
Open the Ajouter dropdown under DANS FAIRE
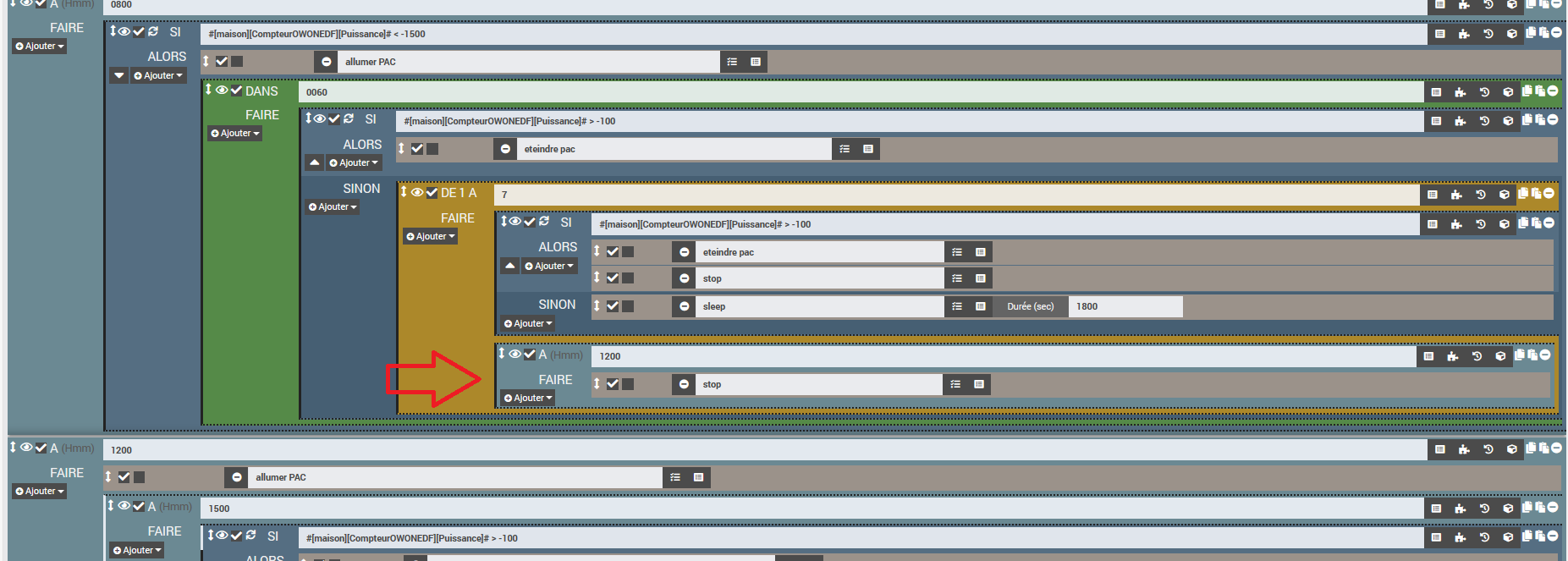pyautogui.click(x=235, y=133)
